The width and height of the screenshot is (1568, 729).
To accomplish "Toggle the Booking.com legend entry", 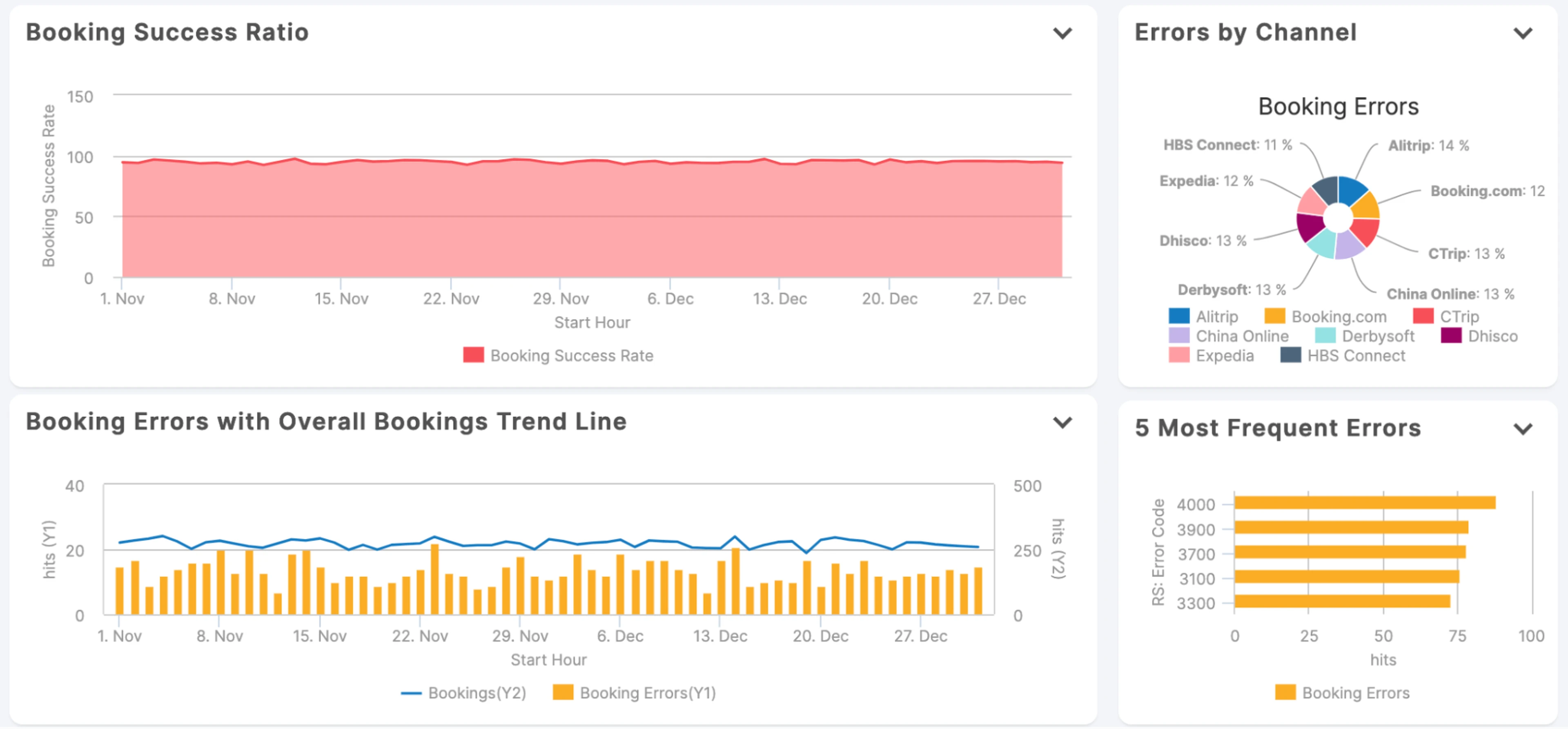I will [x=1326, y=317].
